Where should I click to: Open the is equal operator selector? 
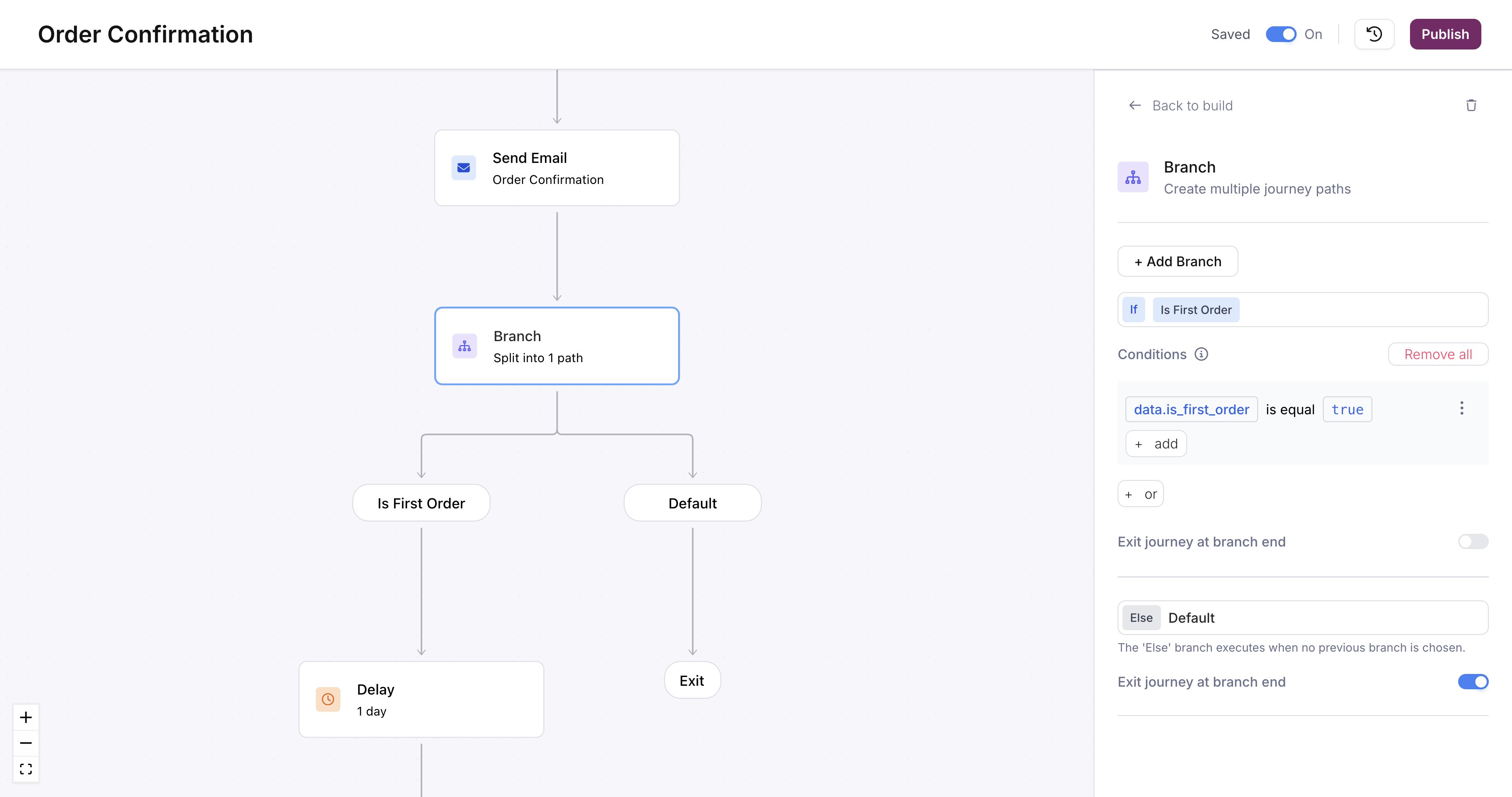1290,409
